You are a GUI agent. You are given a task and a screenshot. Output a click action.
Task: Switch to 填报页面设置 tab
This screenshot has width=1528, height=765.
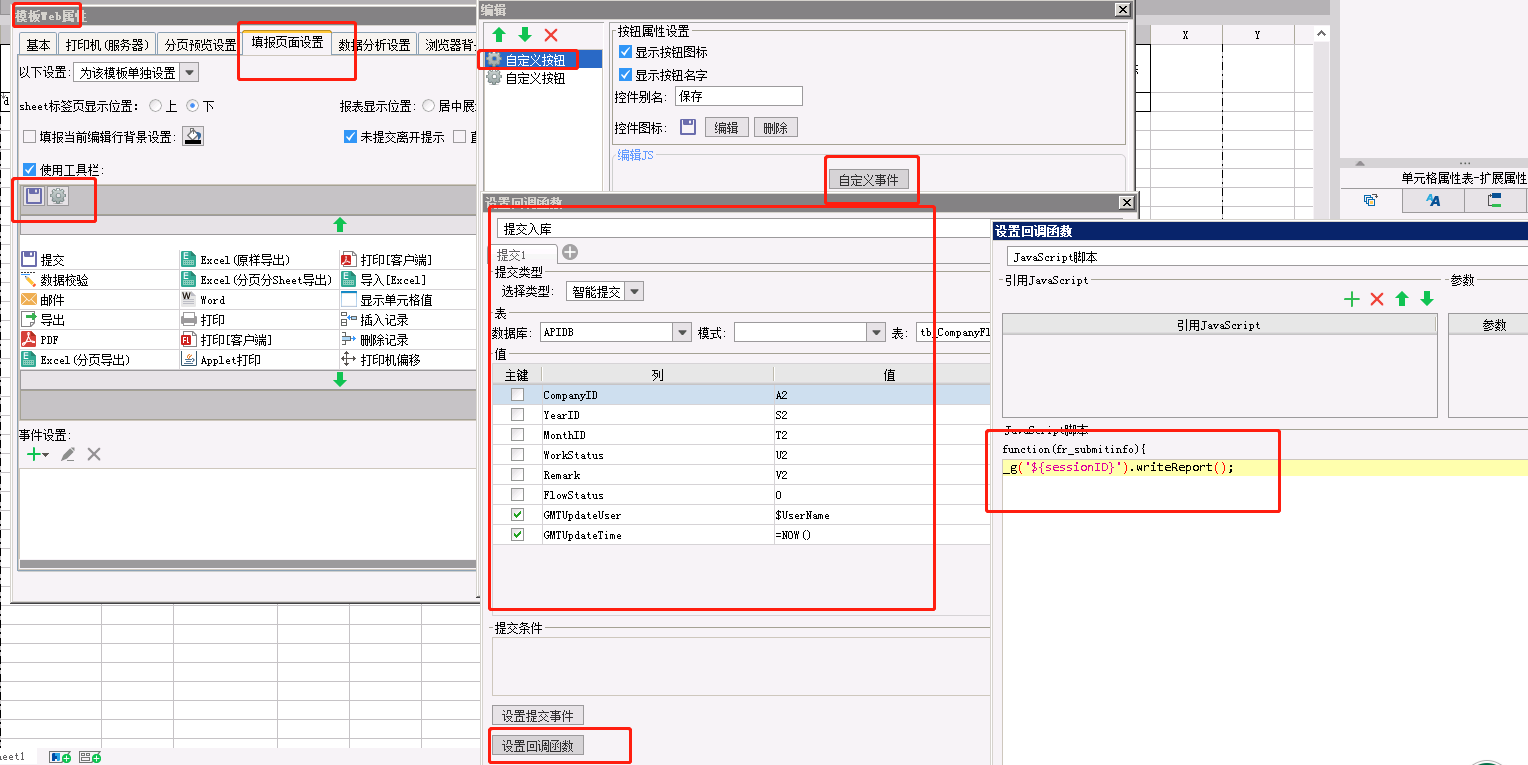[287, 42]
